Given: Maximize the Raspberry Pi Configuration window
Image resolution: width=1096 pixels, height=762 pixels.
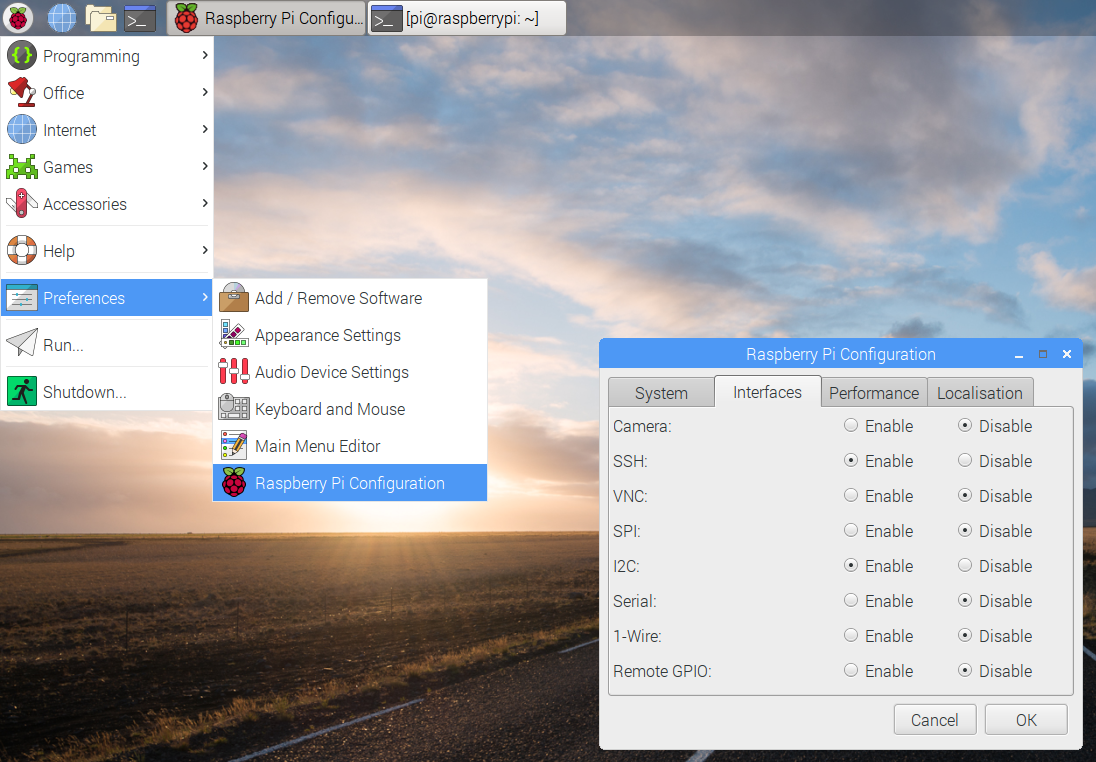Looking at the screenshot, I should (1043, 354).
